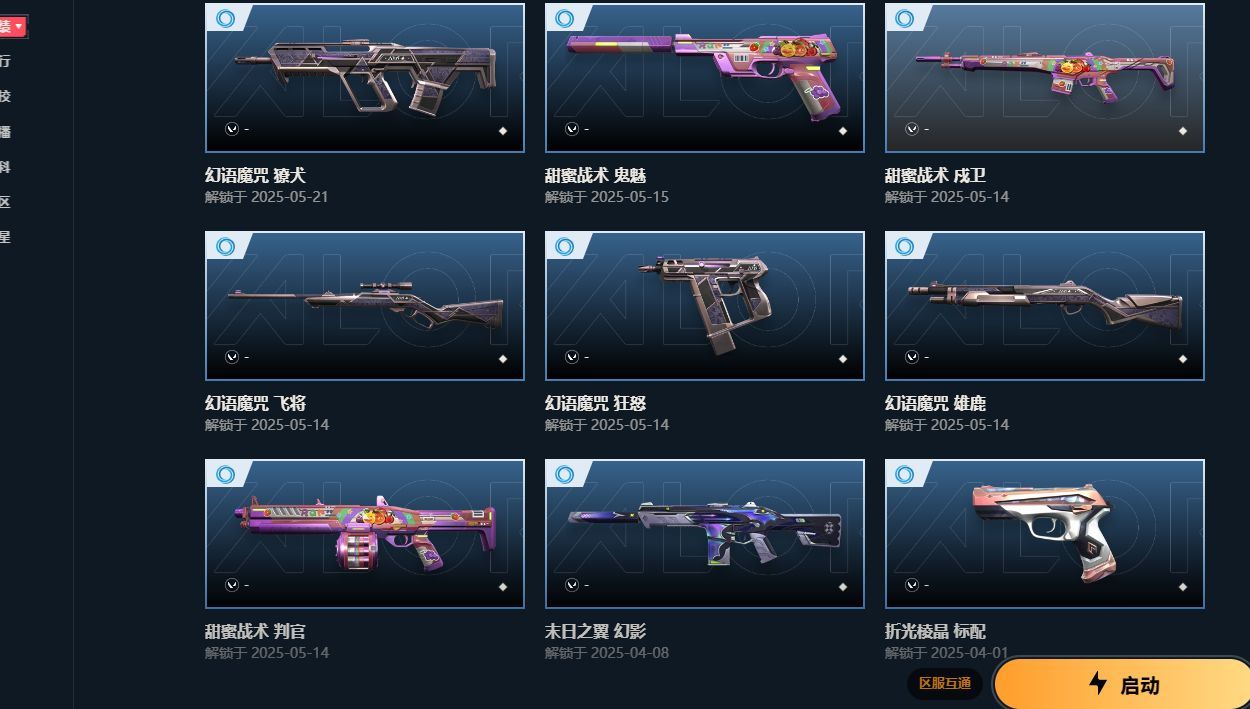Click the blue ring icon on 幻语魔咒 雄鹿 card
The width and height of the screenshot is (1250, 709).
coord(905,246)
